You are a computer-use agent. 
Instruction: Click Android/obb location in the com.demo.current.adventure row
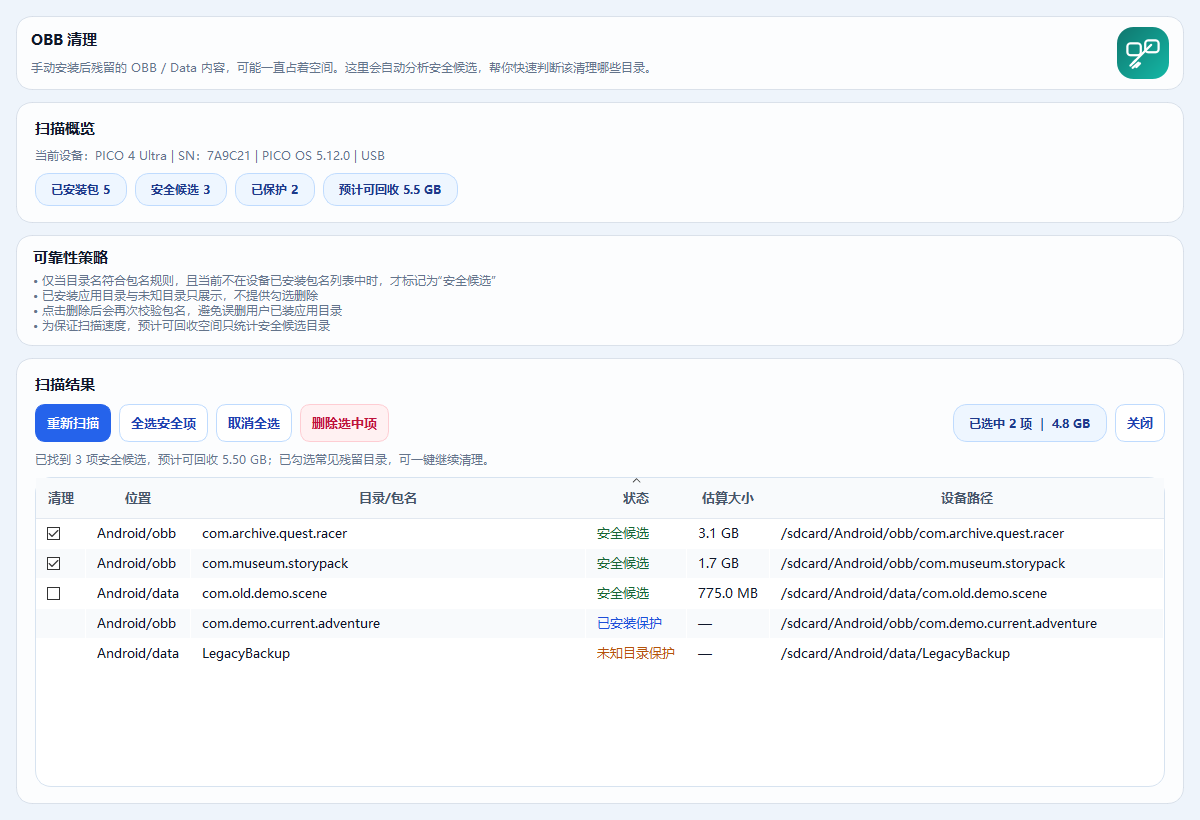[x=136, y=624]
